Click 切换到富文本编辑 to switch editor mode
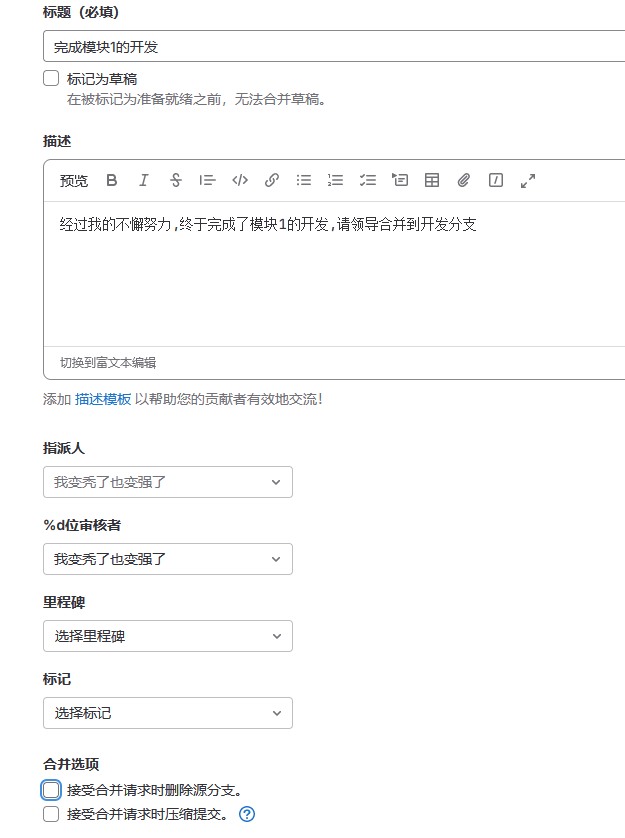Screen dimensions: 625x838 click(x=108, y=363)
